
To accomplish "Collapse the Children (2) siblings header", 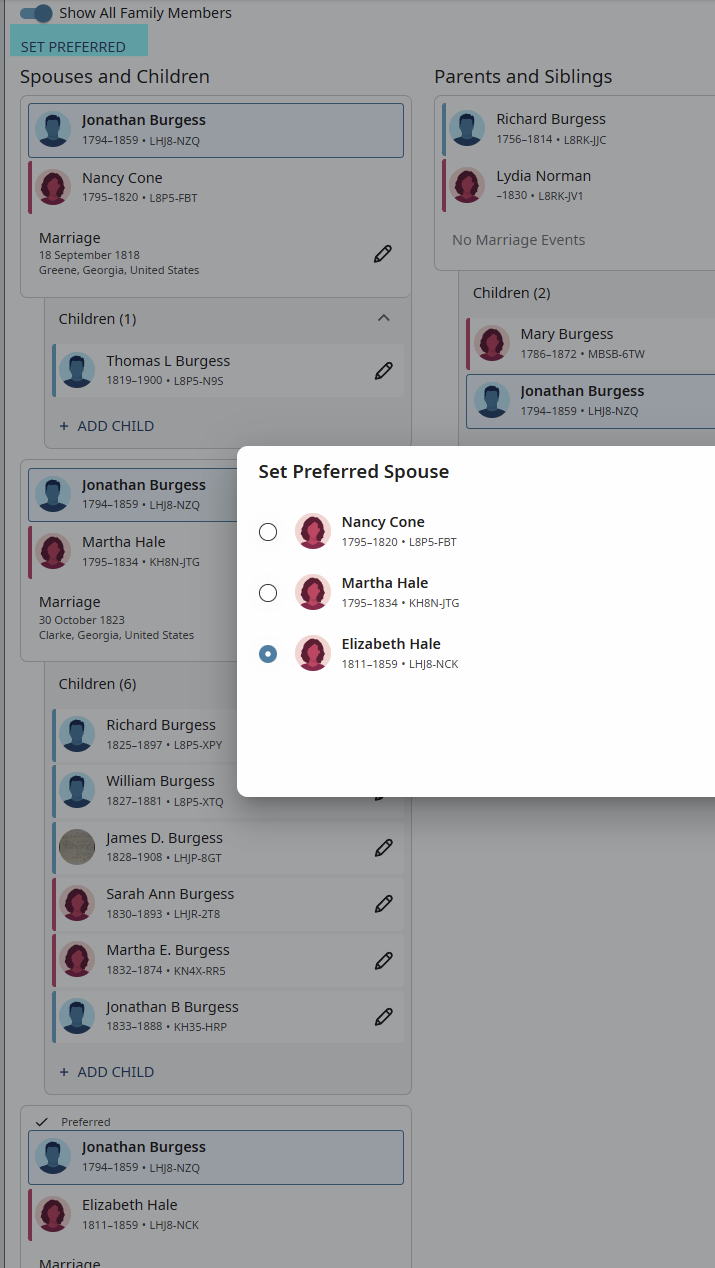I will click(512, 293).
